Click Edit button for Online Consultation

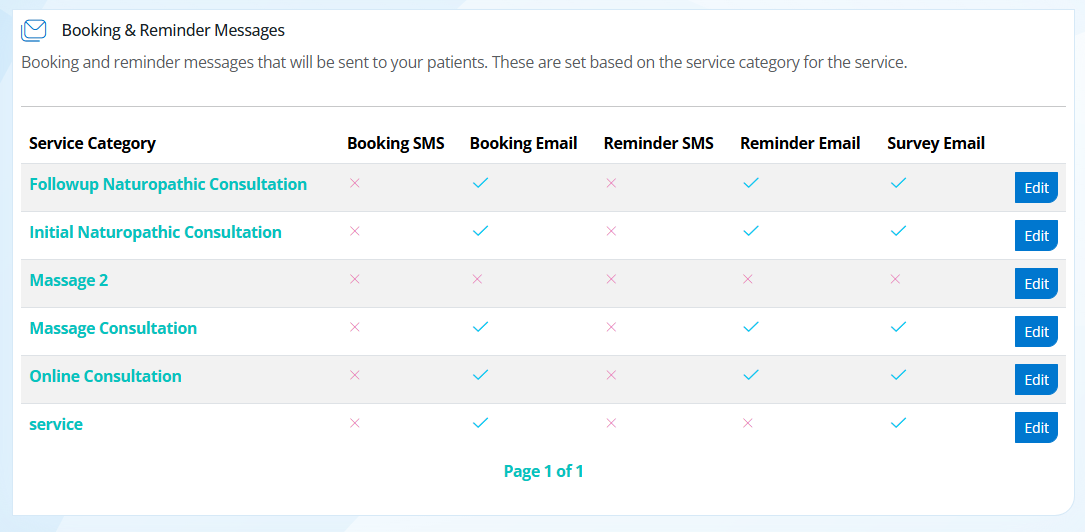pyautogui.click(x=1036, y=380)
